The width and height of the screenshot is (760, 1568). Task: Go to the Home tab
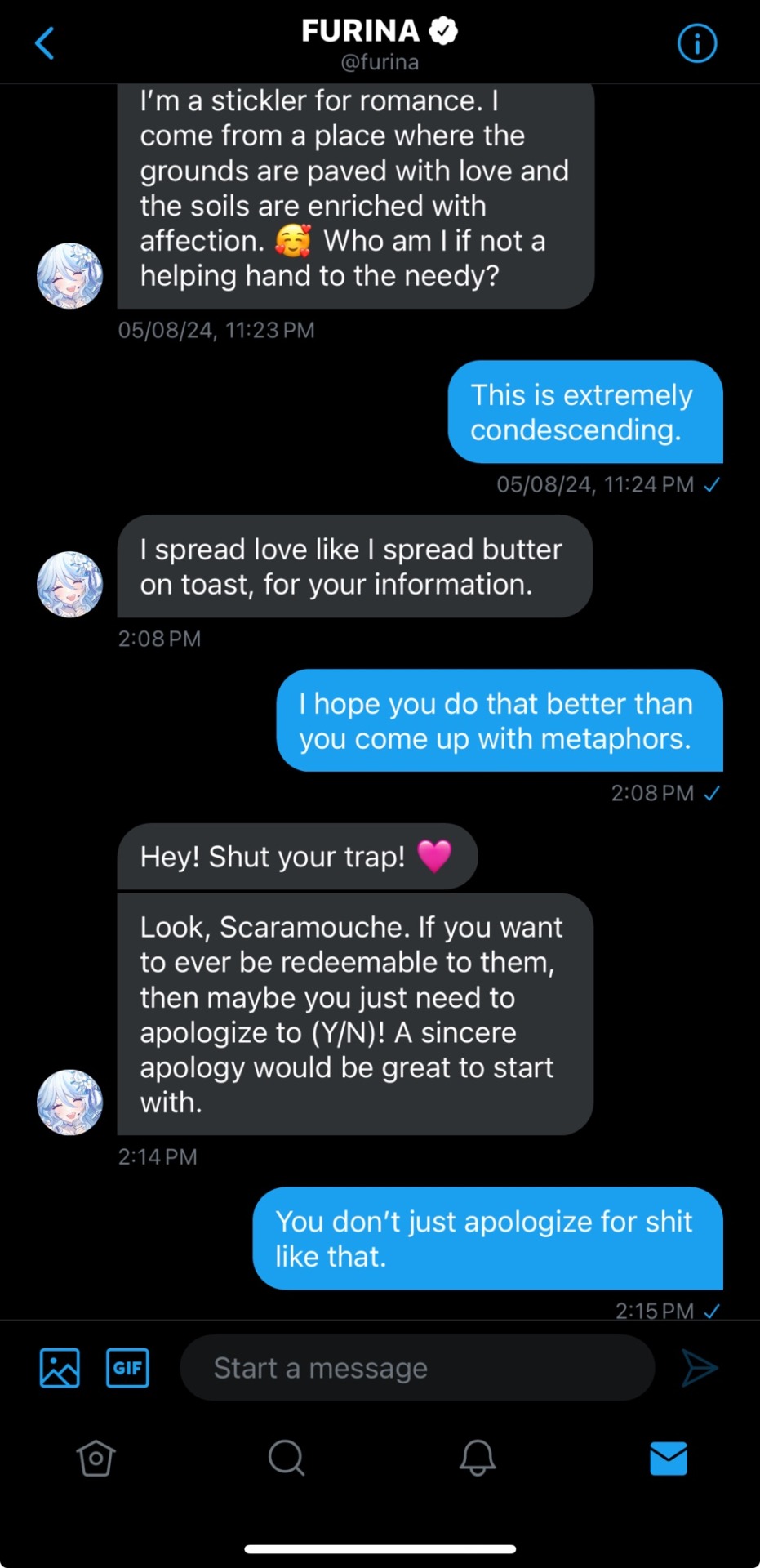(x=96, y=1458)
